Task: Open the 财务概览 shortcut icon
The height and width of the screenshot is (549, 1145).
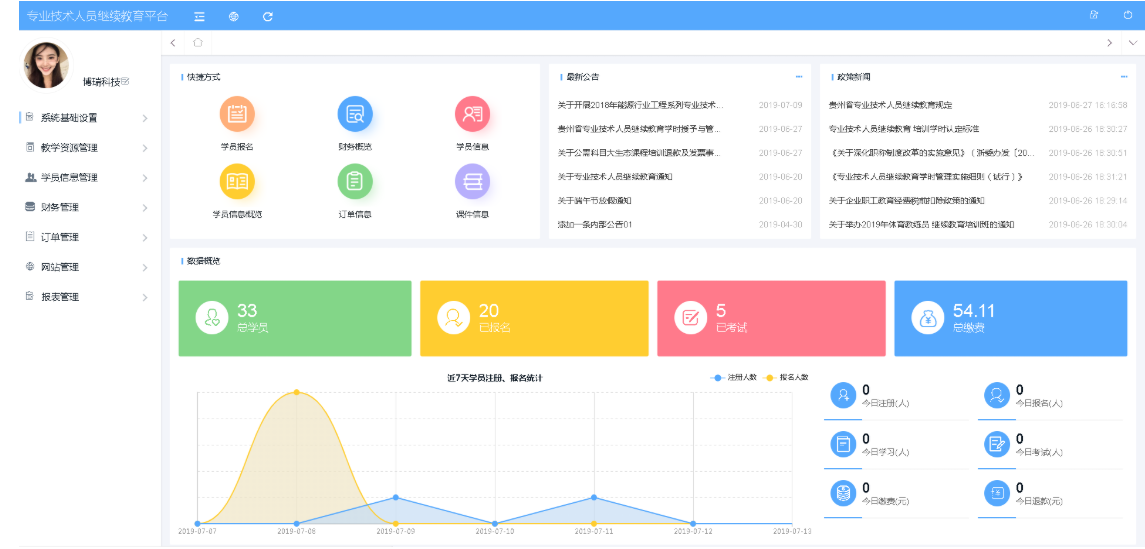Action: (355, 114)
